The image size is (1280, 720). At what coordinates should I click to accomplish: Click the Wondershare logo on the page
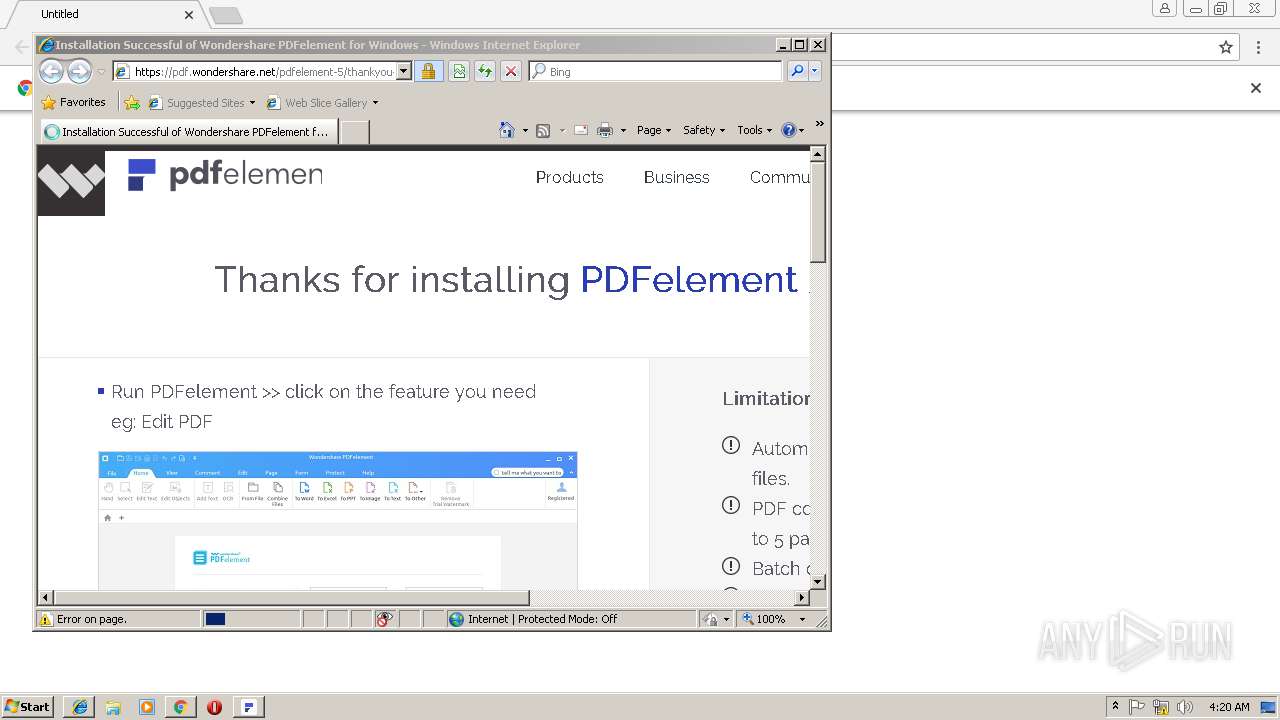pyautogui.click(x=71, y=182)
